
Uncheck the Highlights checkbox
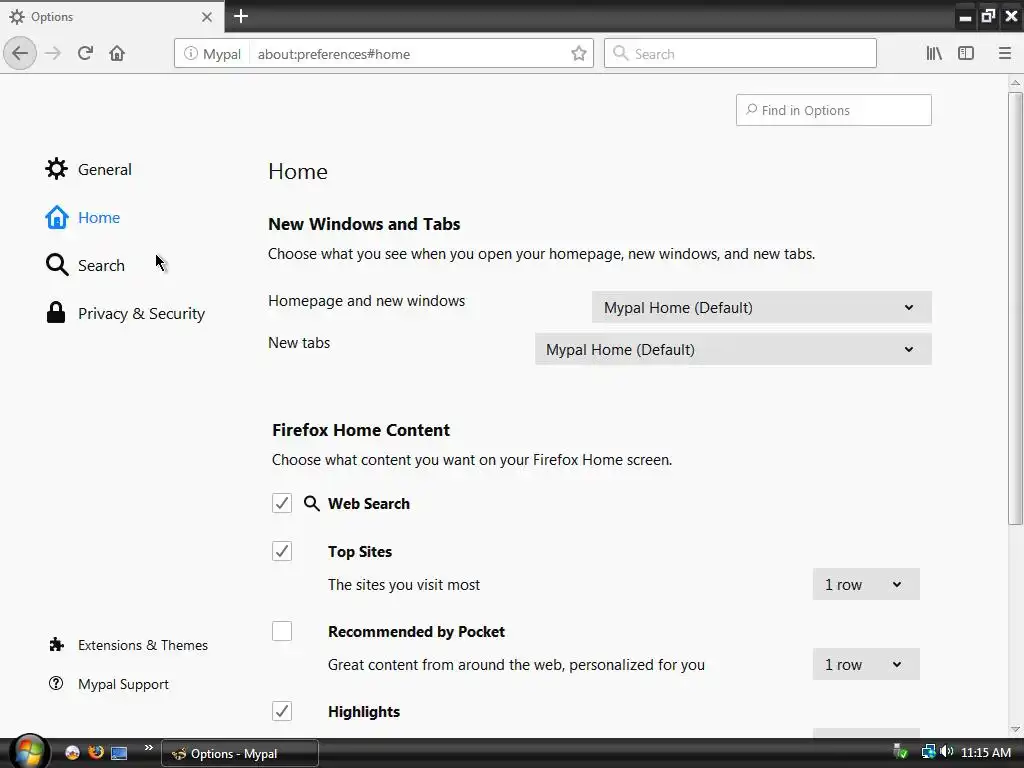point(282,711)
